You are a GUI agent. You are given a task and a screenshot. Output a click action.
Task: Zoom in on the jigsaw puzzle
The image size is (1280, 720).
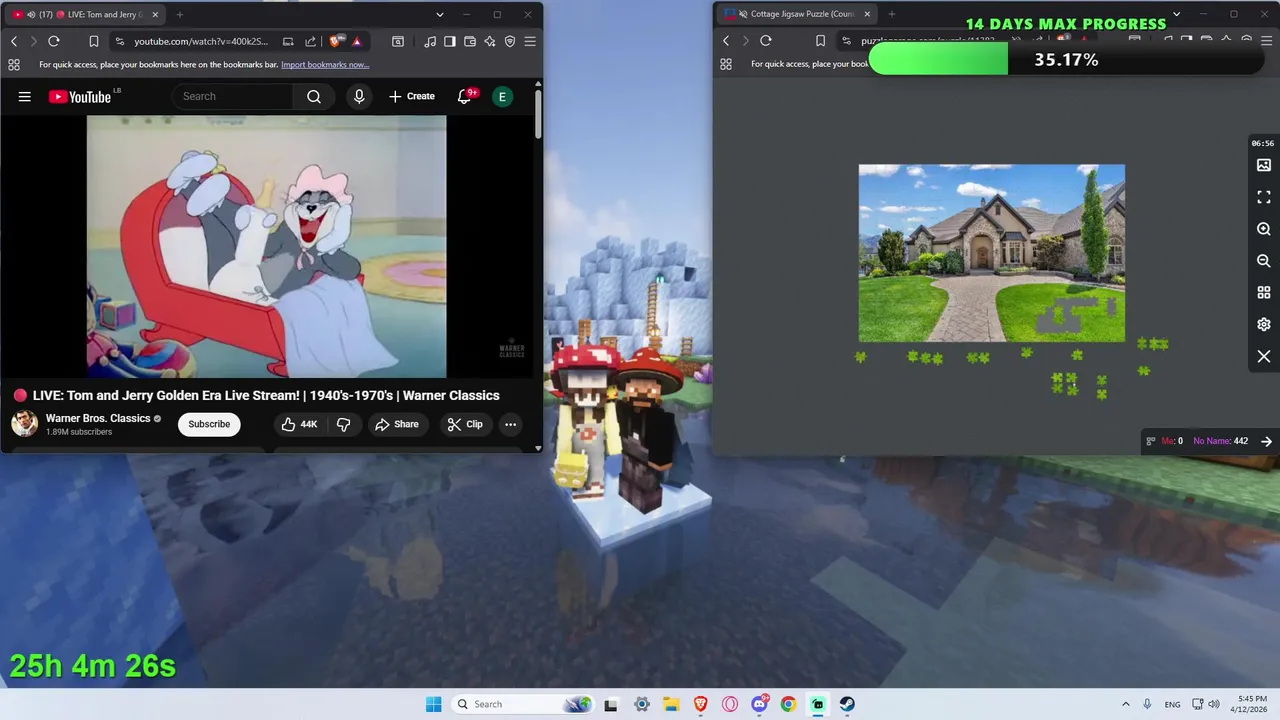(1264, 229)
